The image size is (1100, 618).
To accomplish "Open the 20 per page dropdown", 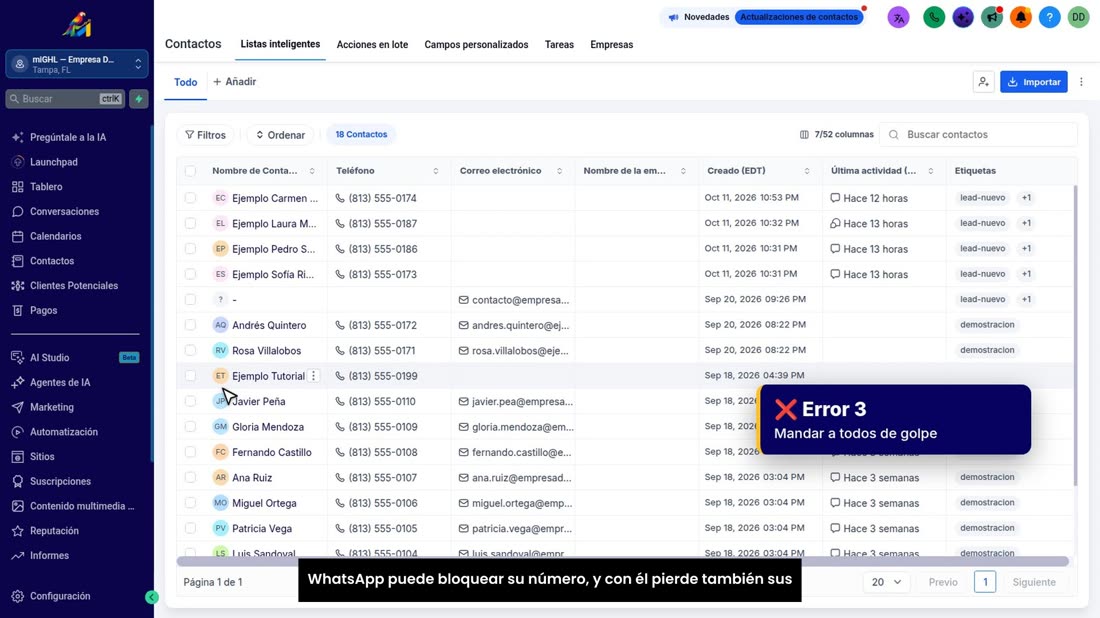I will (886, 582).
